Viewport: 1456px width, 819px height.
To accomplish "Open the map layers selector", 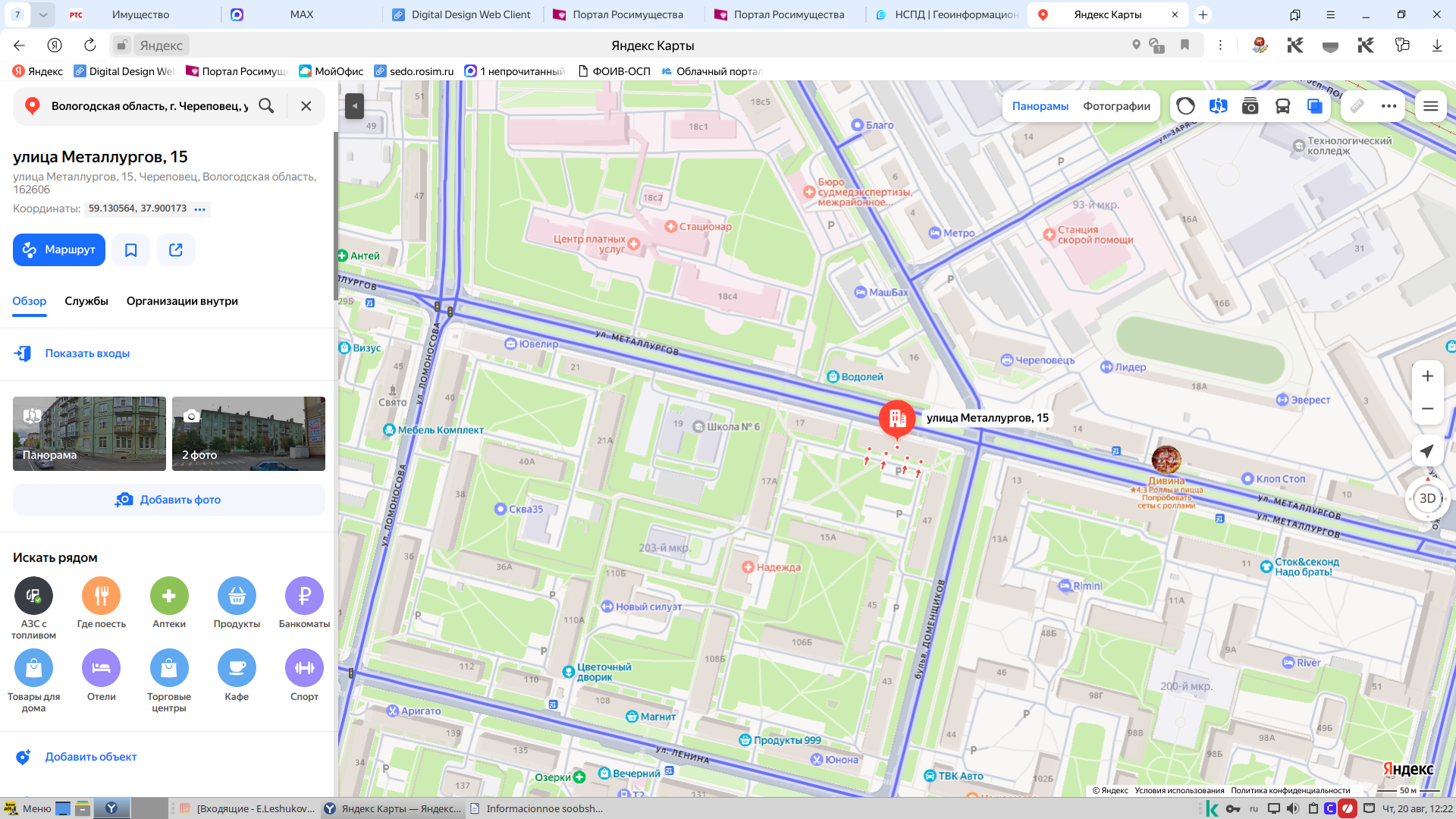I will click(1315, 106).
